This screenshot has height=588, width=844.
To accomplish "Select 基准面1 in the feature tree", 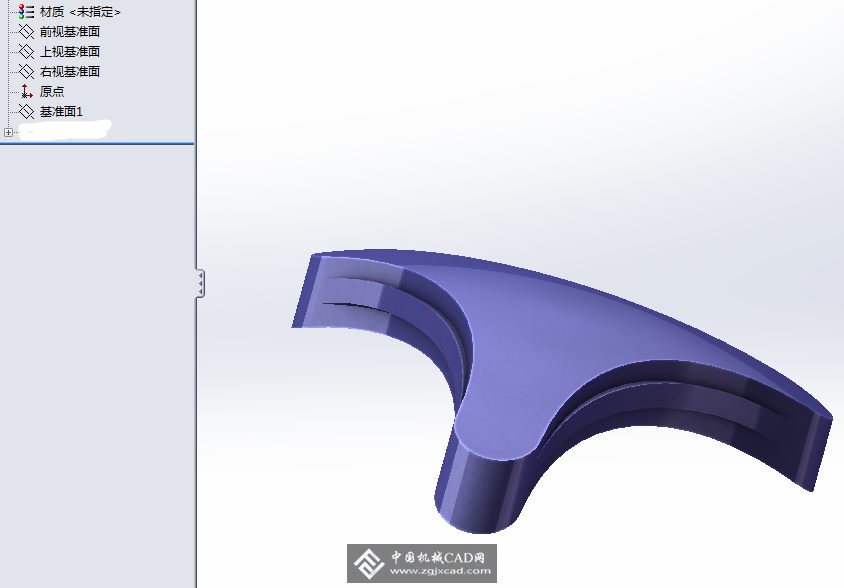I will tap(61, 111).
